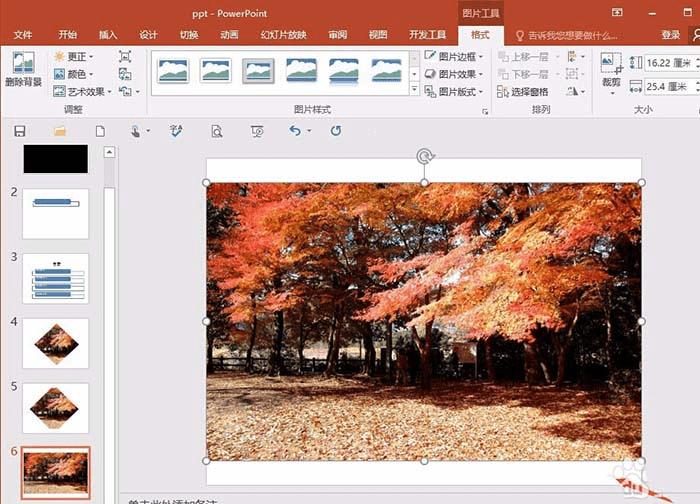Apply the first picture style thumbnail
This screenshot has height=504, width=700.
coord(173,71)
